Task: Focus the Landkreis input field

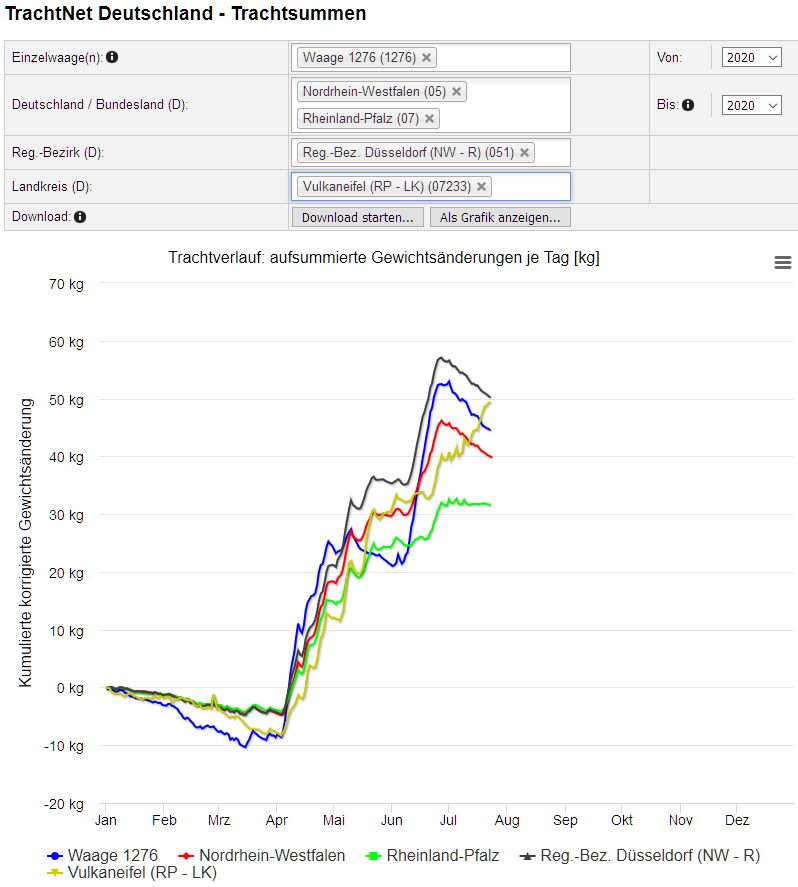Action: tap(530, 187)
